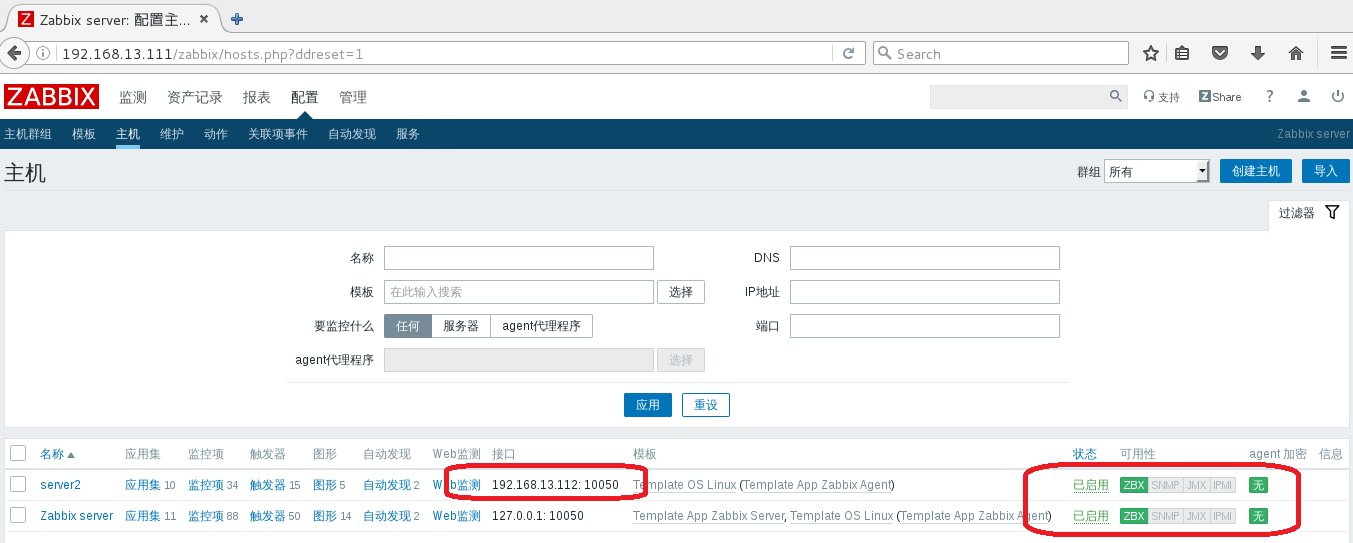Click the 选择 button next to 模板
Viewport: 1353px width, 543px height.
pyautogui.click(x=681, y=292)
